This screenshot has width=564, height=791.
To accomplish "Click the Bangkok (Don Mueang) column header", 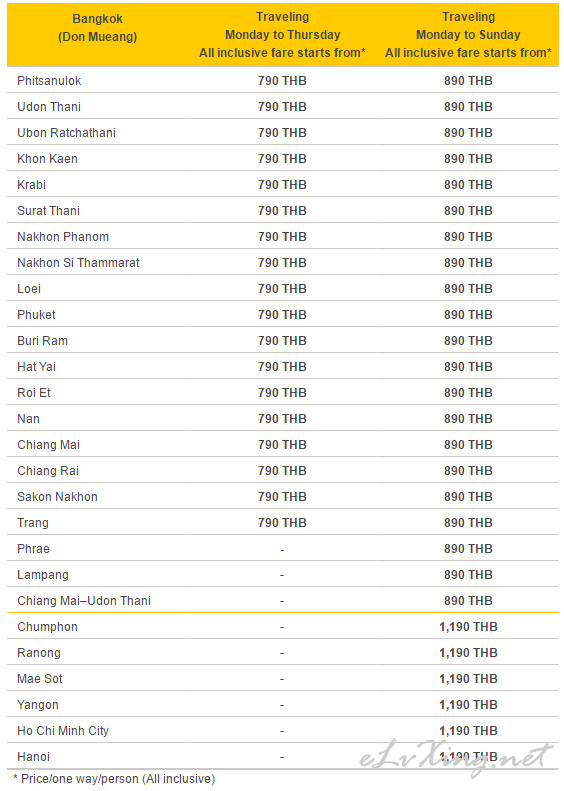I will [97, 28].
